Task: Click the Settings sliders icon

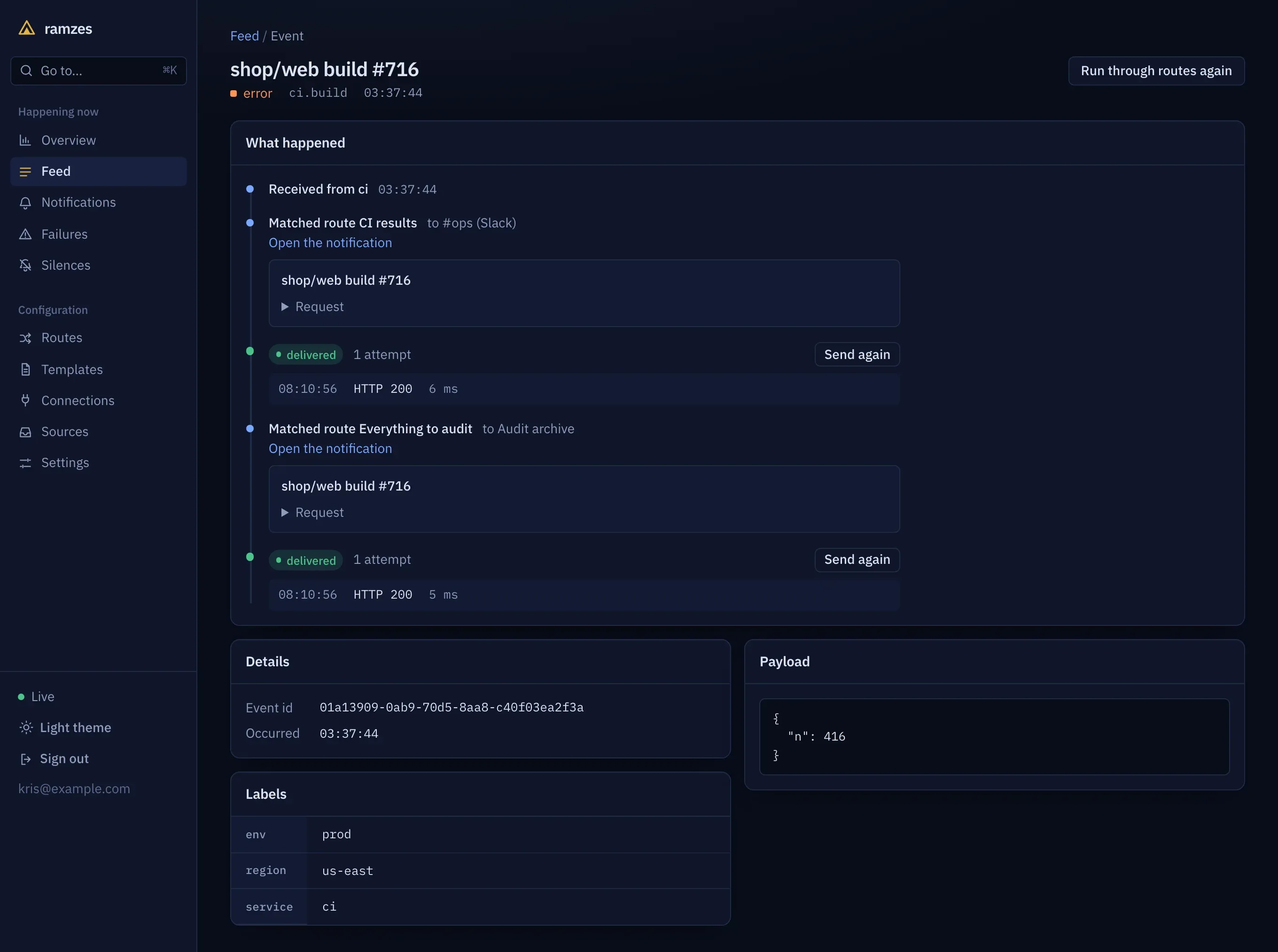Action: point(25,463)
